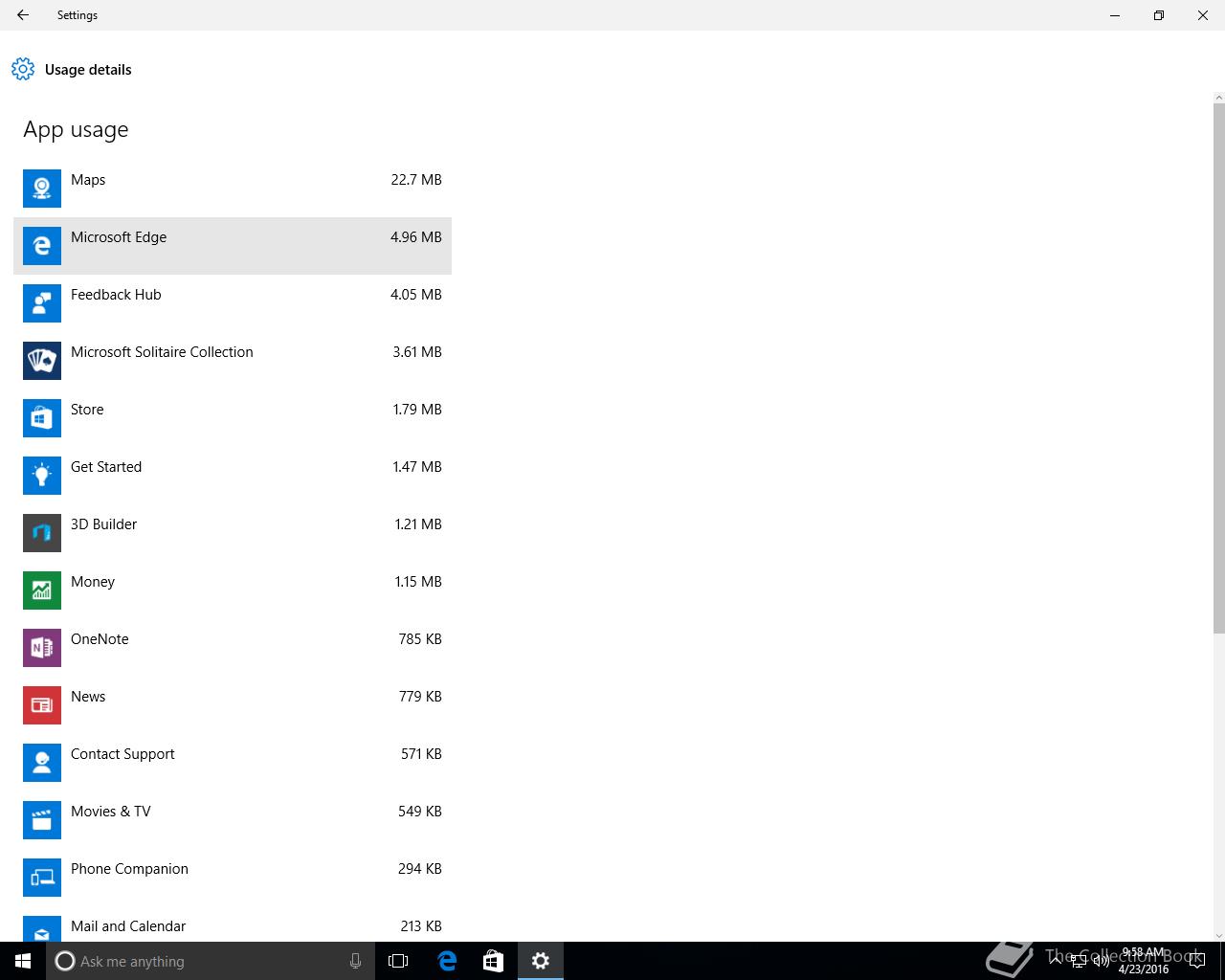This screenshot has height=980, width=1225.
Task: Click the Mail and Calendar envelope icon
Action: pyautogui.click(x=42, y=928)
